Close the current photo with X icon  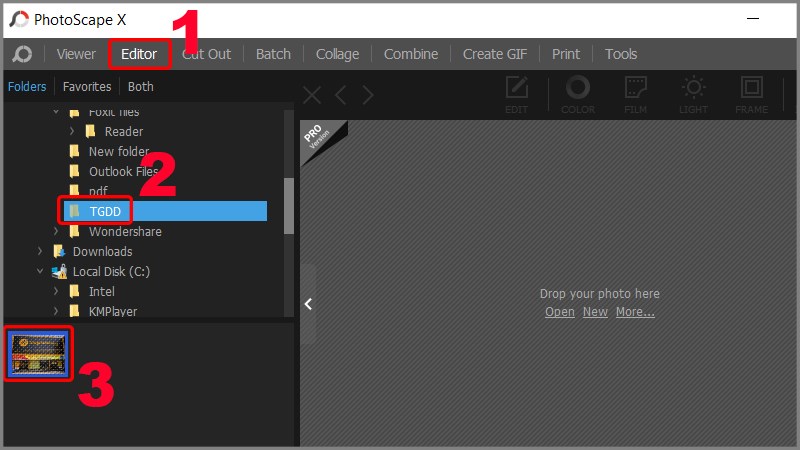click(x=312, y=95)
